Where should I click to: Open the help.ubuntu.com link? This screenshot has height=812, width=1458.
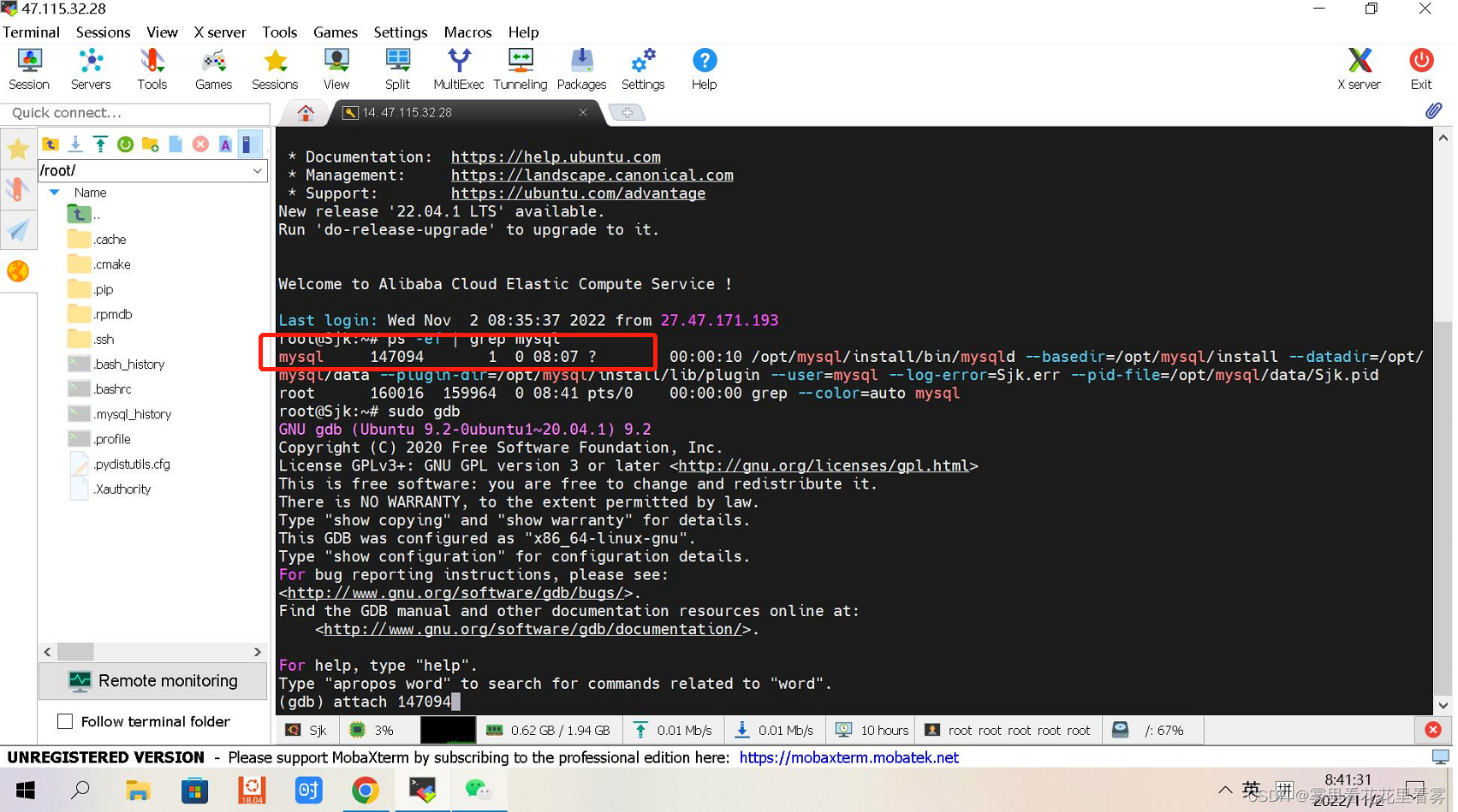coord(556,157)
